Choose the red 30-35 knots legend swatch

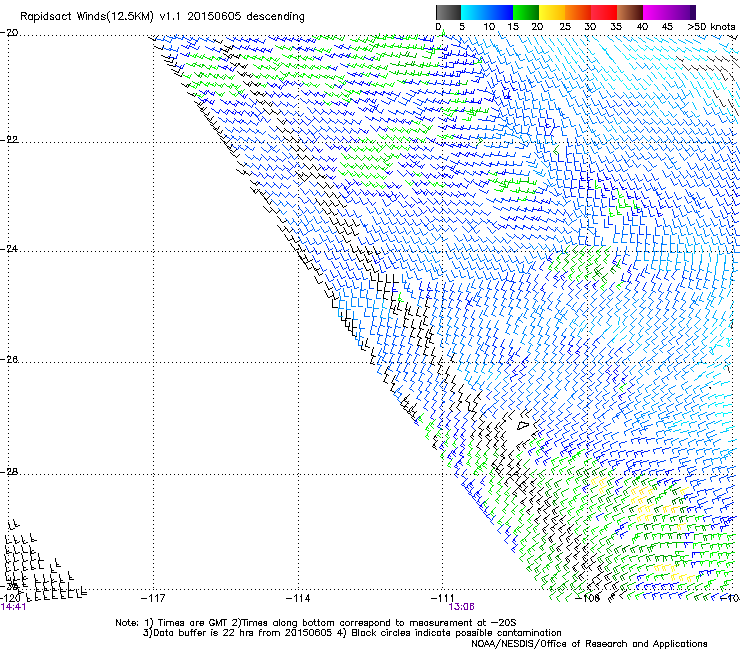[x=604, y=12]
